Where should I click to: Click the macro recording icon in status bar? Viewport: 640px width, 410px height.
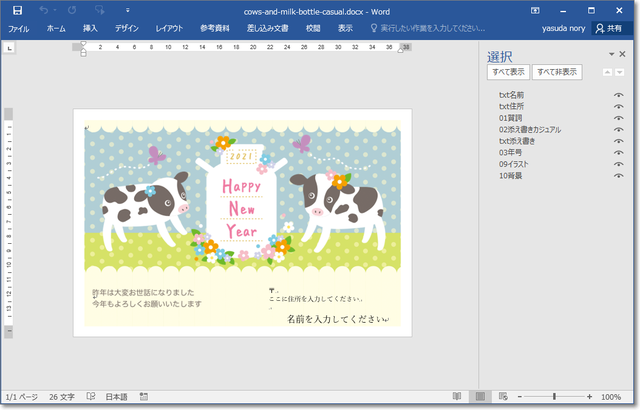coord(144,397)
